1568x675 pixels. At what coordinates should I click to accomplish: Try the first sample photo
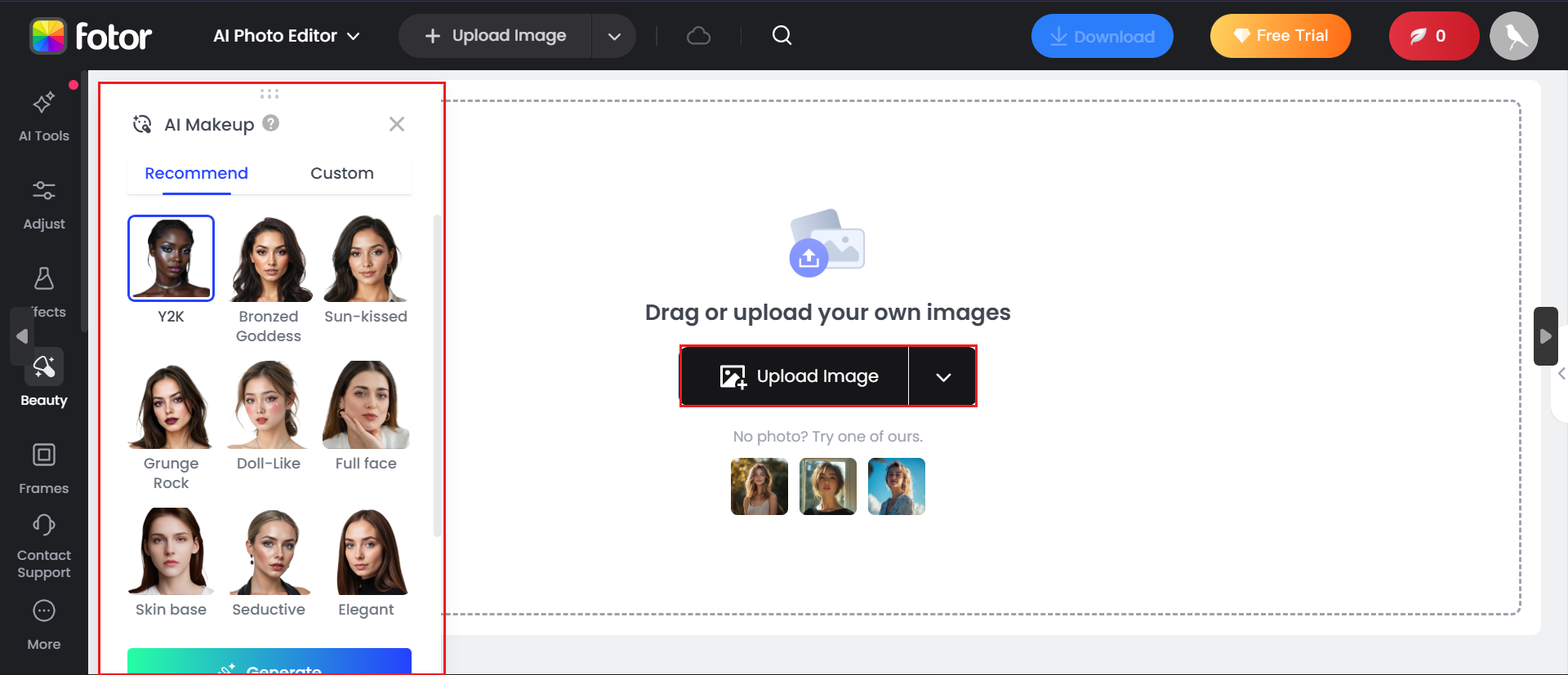(759, 486)
